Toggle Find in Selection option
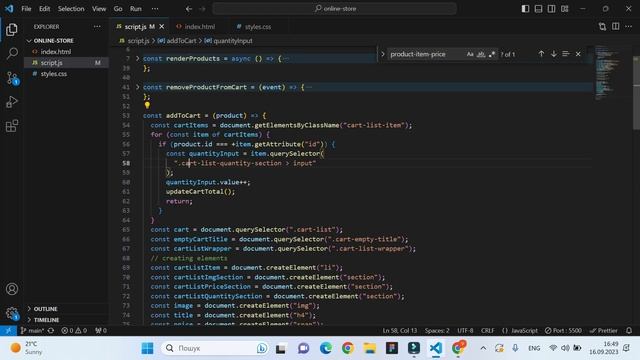The width and height of the screenshot is (640, 360). click(566, 54)
